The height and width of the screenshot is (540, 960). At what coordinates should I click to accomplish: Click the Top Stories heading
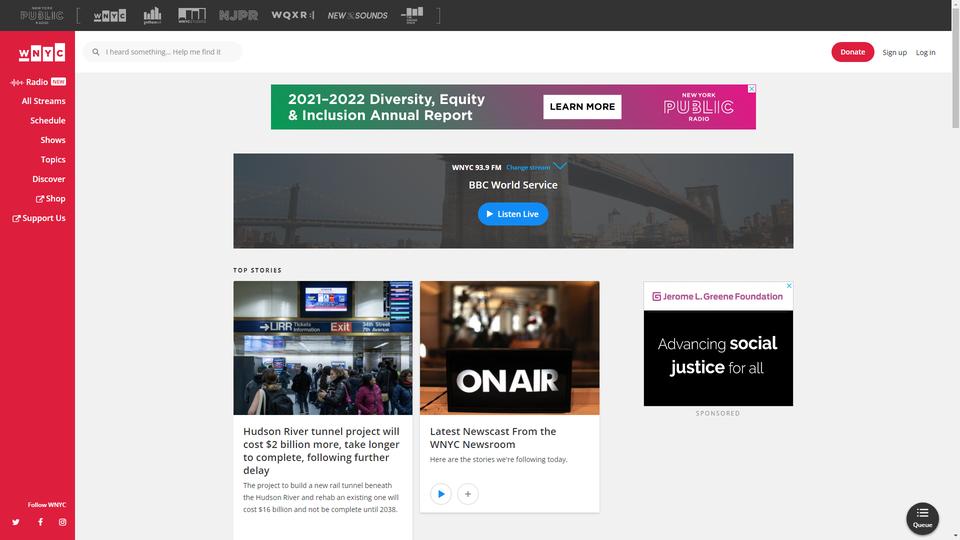click(x=257, y=270)
